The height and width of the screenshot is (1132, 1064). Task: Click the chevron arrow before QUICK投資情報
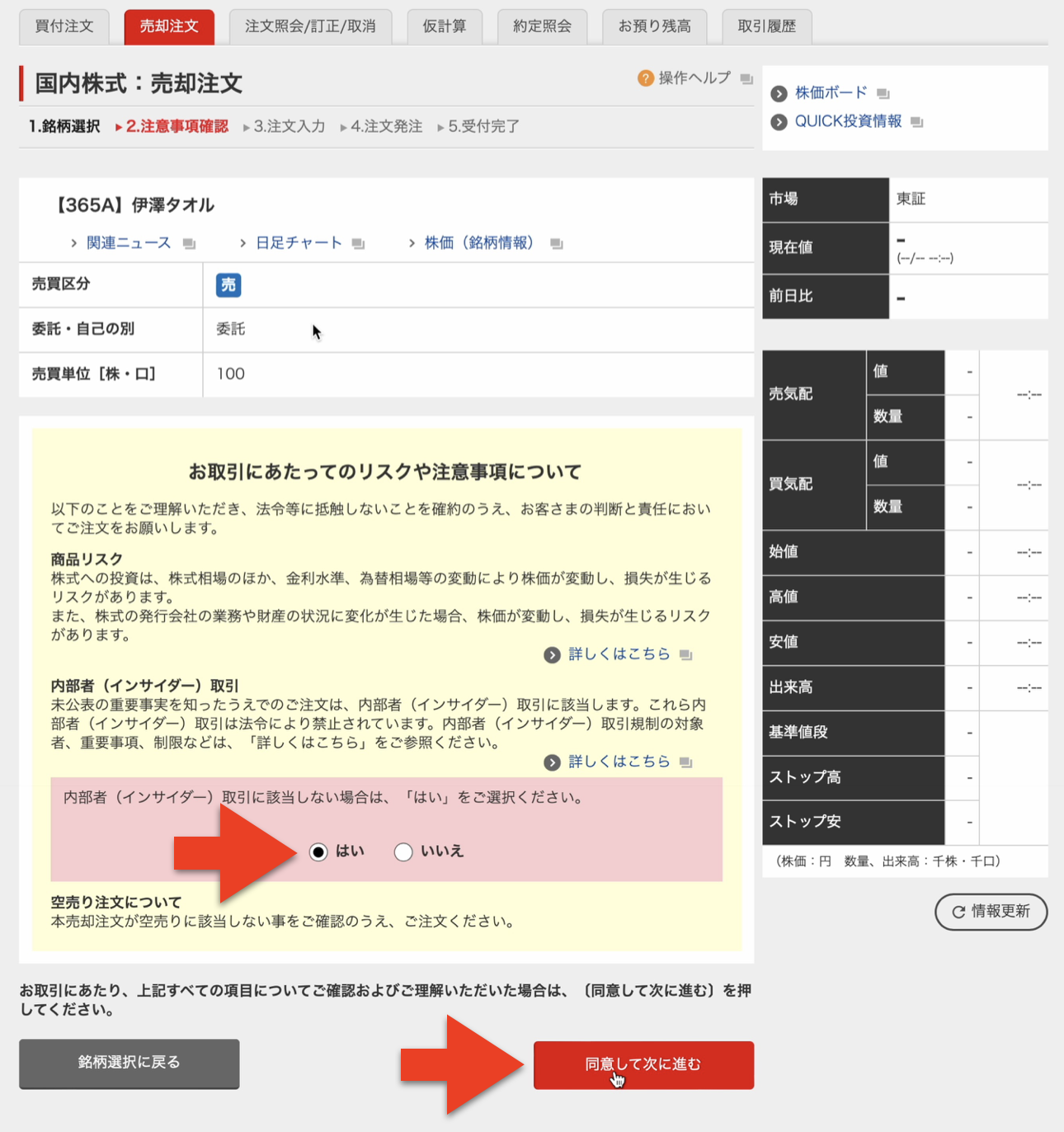pyautogui.click(x=779, y=121)
